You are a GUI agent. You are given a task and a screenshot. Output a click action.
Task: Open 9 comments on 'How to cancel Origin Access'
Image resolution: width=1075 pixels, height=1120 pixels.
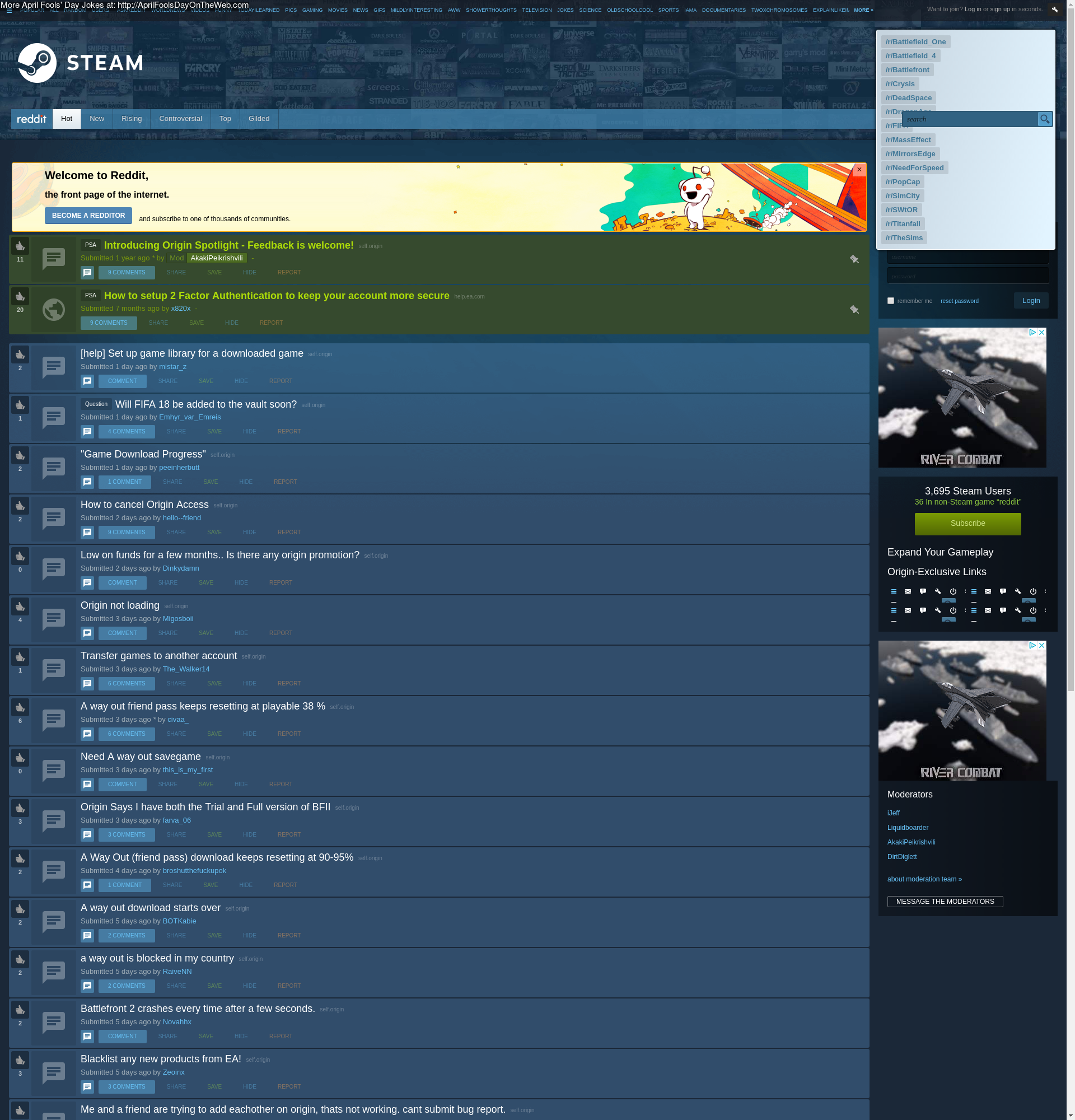click(x=126, y=533)
